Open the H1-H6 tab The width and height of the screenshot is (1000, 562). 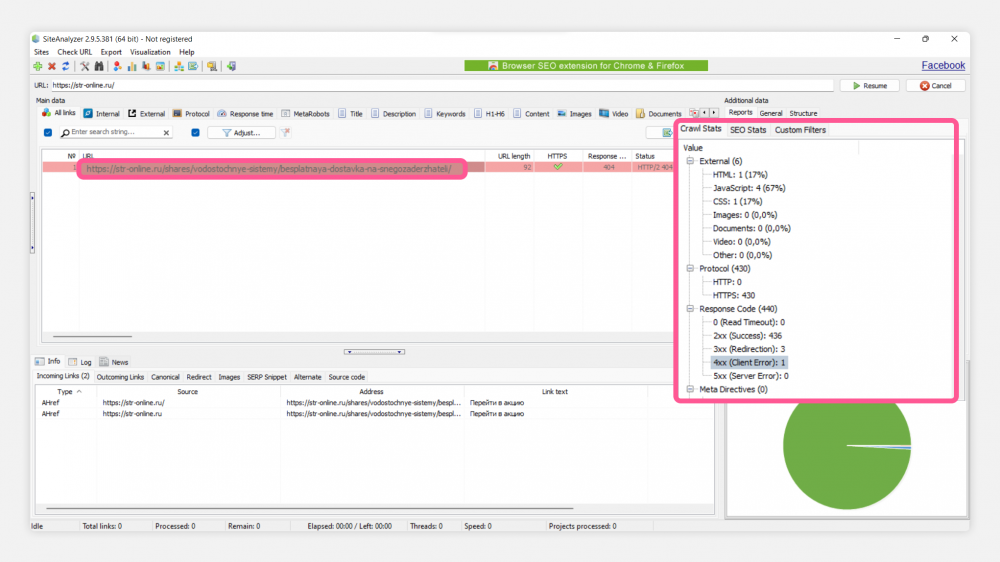[489, 114]
